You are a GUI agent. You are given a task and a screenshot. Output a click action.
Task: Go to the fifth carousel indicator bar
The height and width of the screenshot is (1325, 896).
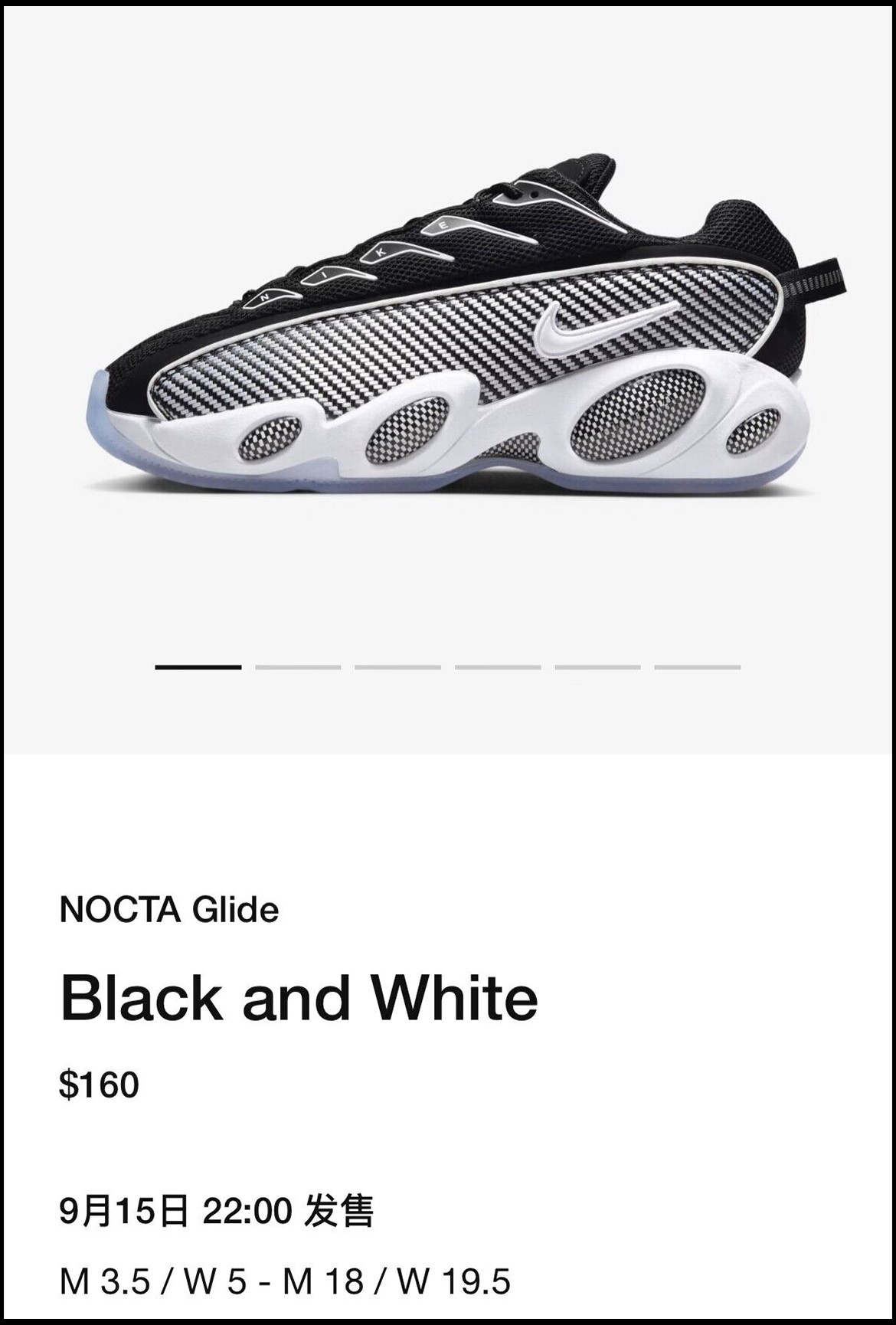coord(597,667)
